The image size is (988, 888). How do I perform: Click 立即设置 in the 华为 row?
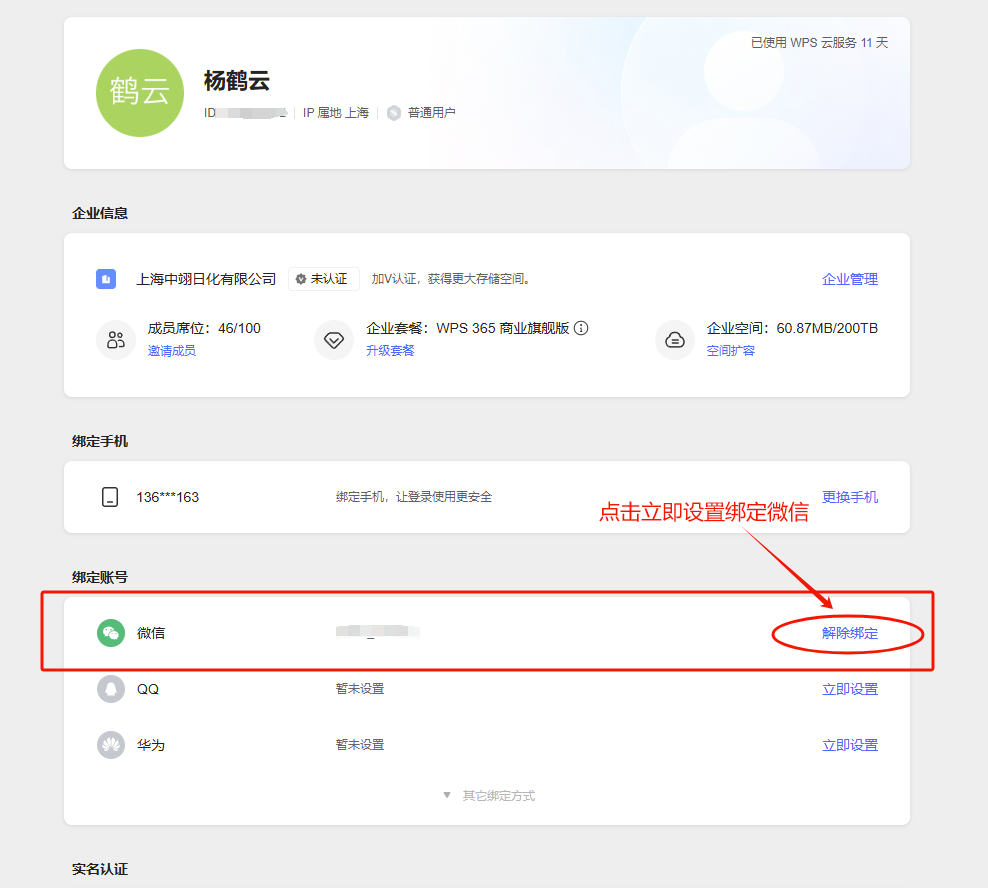pos(850,745)
